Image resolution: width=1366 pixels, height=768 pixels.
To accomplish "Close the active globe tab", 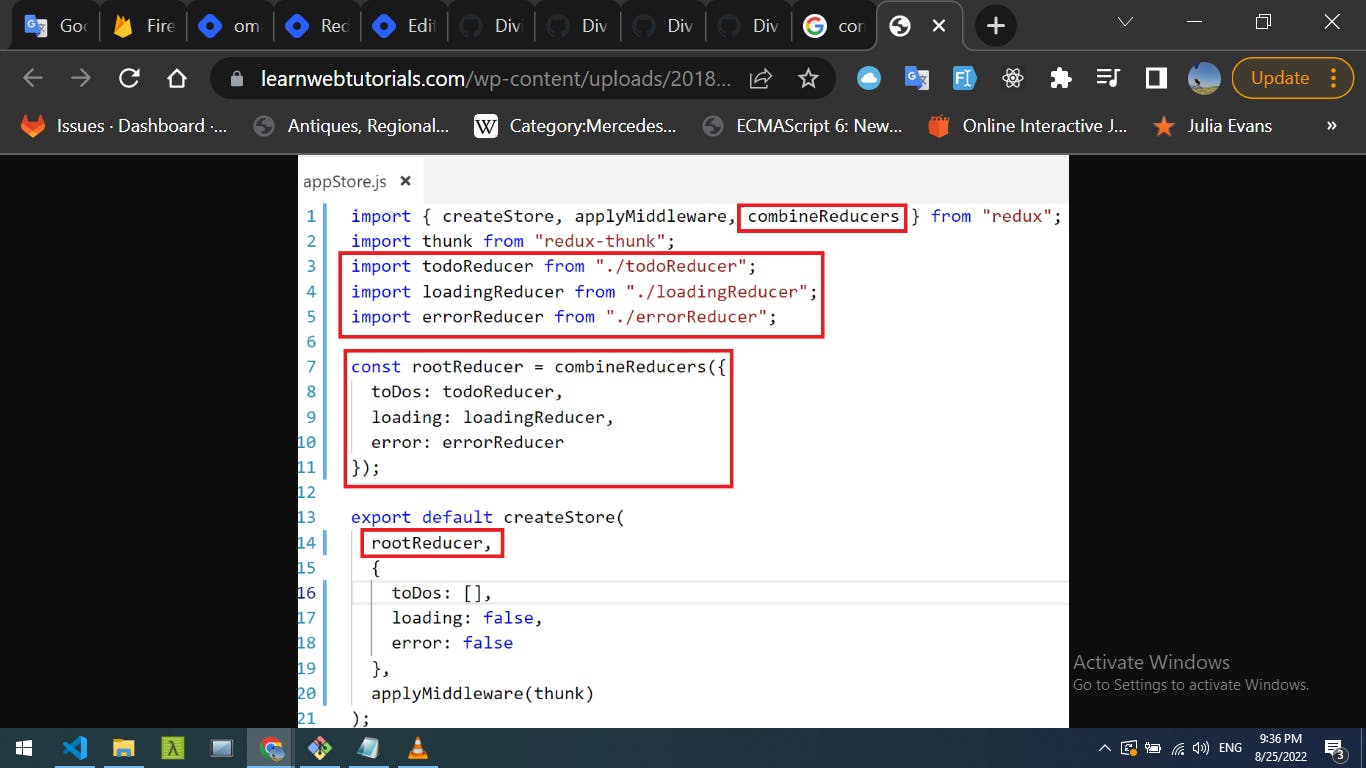I will (939, 26).
